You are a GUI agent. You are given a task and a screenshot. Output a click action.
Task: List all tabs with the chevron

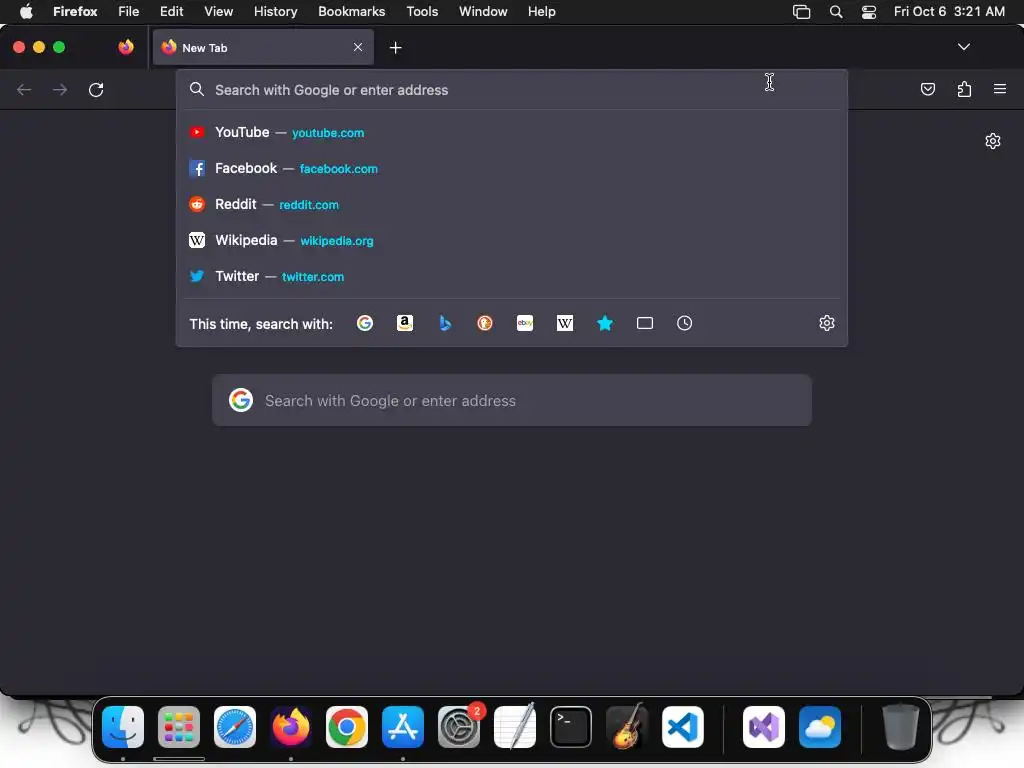pos(964,47)
